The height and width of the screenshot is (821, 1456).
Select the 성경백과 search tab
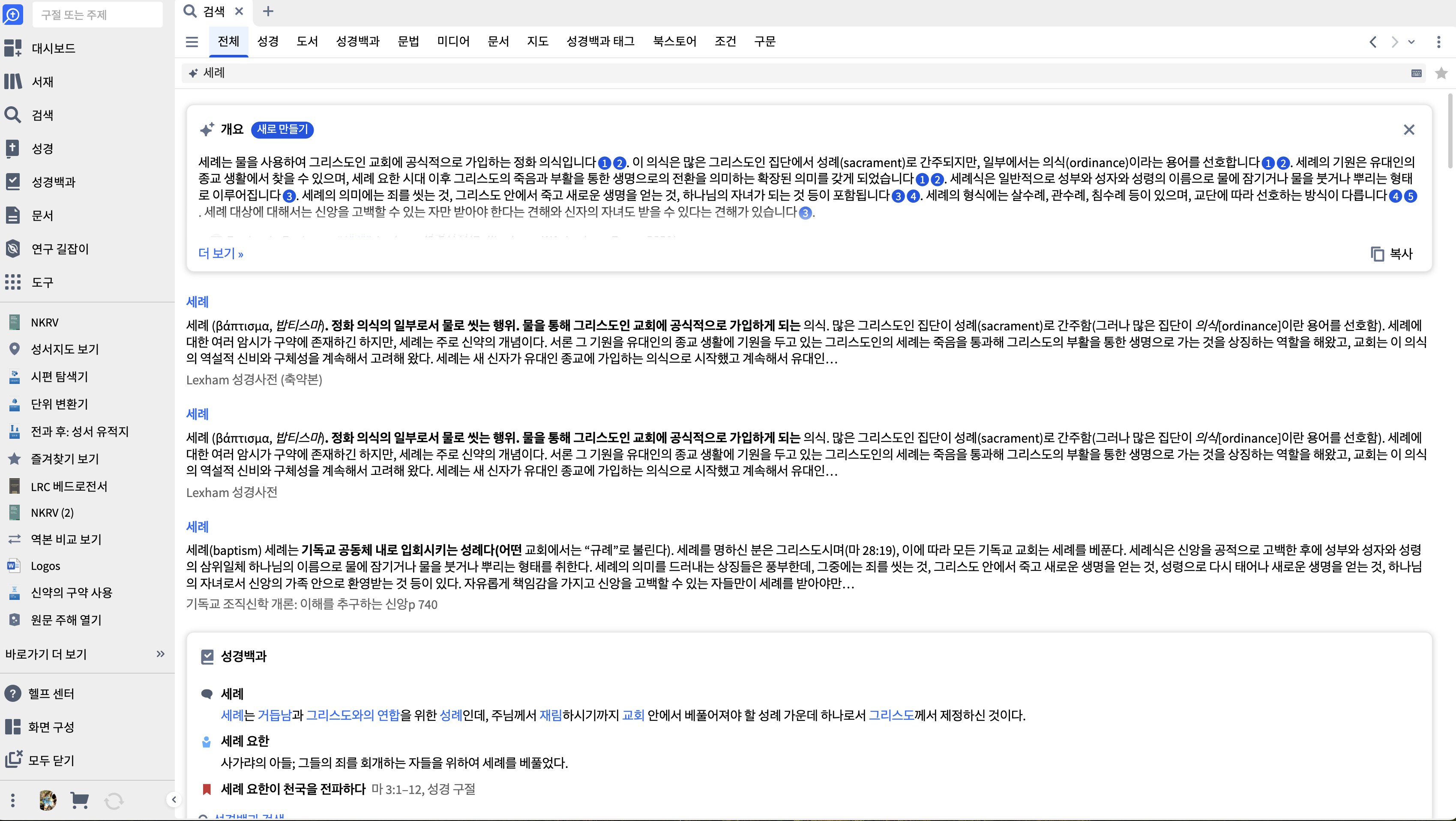coord(358,41)
